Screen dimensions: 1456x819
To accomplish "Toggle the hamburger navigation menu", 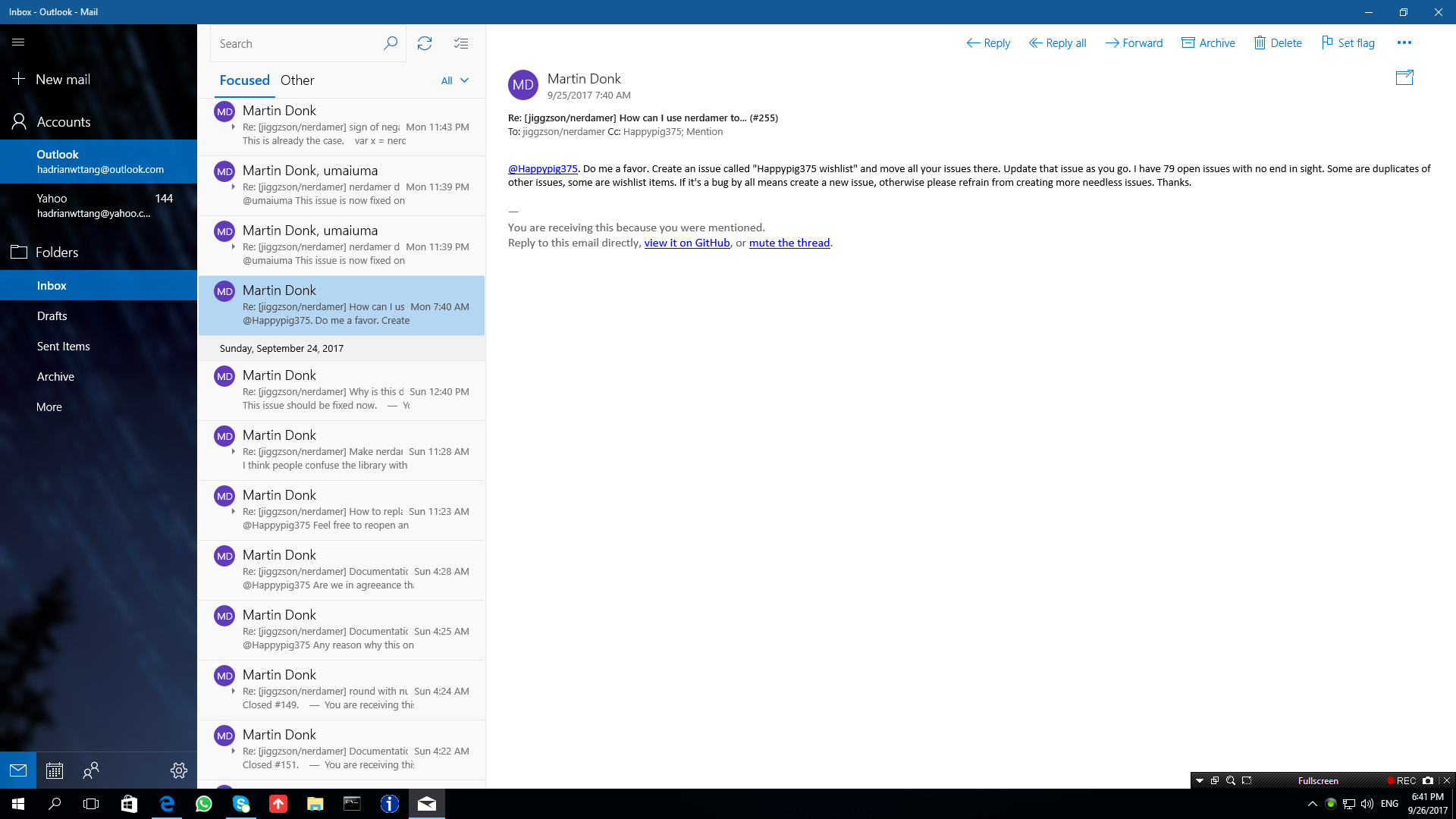I will 18,42.
